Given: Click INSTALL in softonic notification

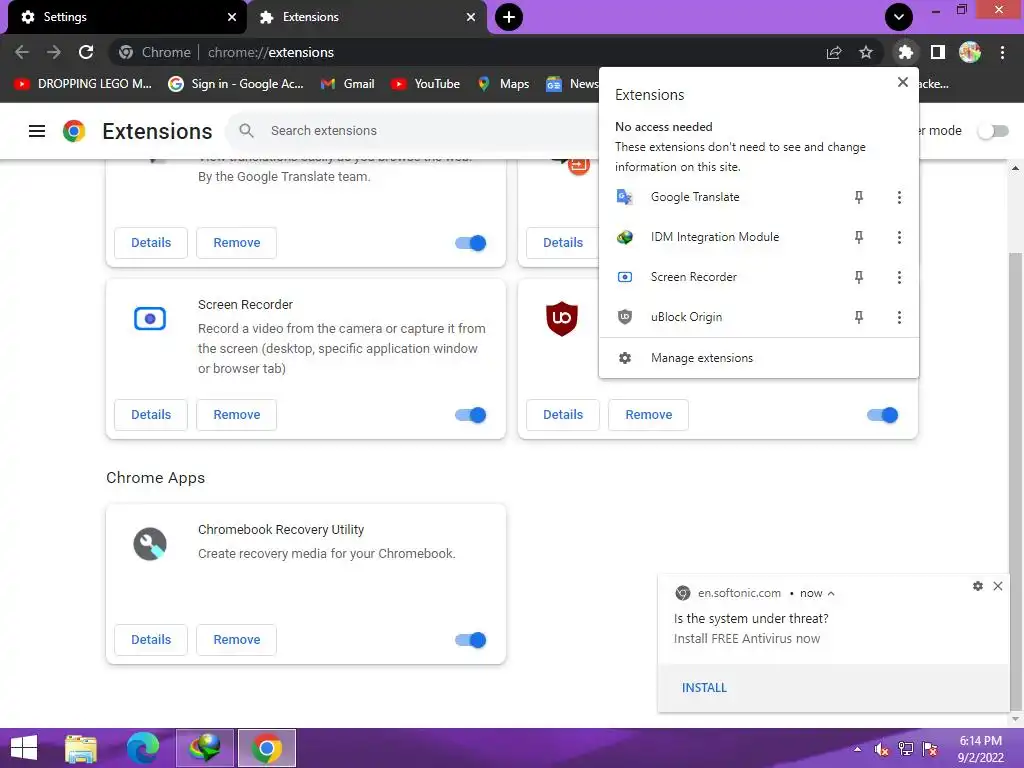Looking at the screenshot, I should tap(704, 688).
